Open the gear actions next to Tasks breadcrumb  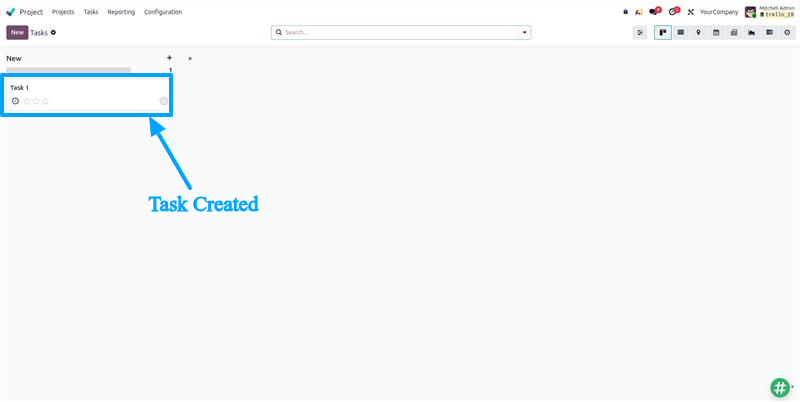[x=53, y=33]
